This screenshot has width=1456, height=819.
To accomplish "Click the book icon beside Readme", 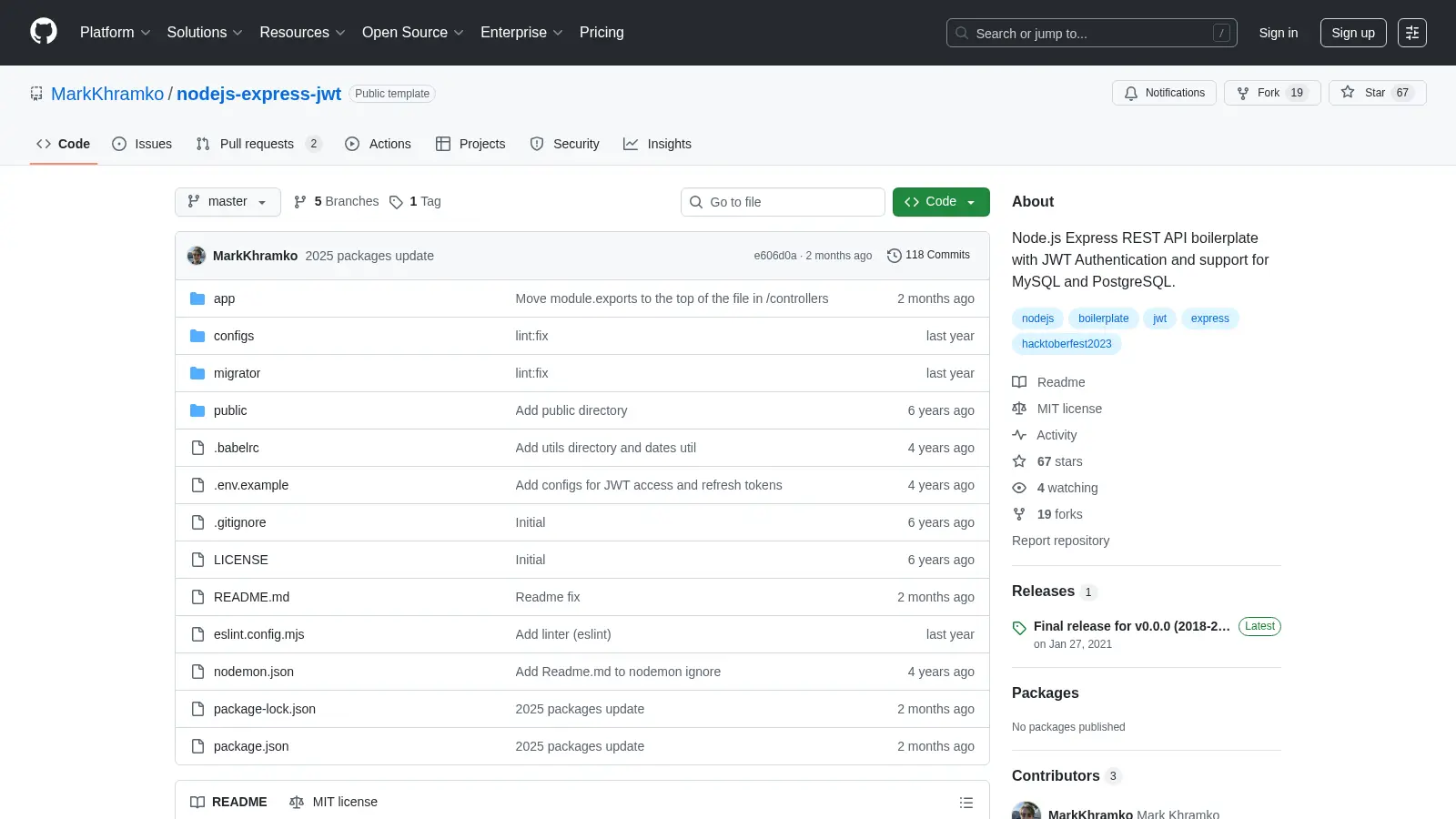I will pyautogui.click(x=1019, y=382).
